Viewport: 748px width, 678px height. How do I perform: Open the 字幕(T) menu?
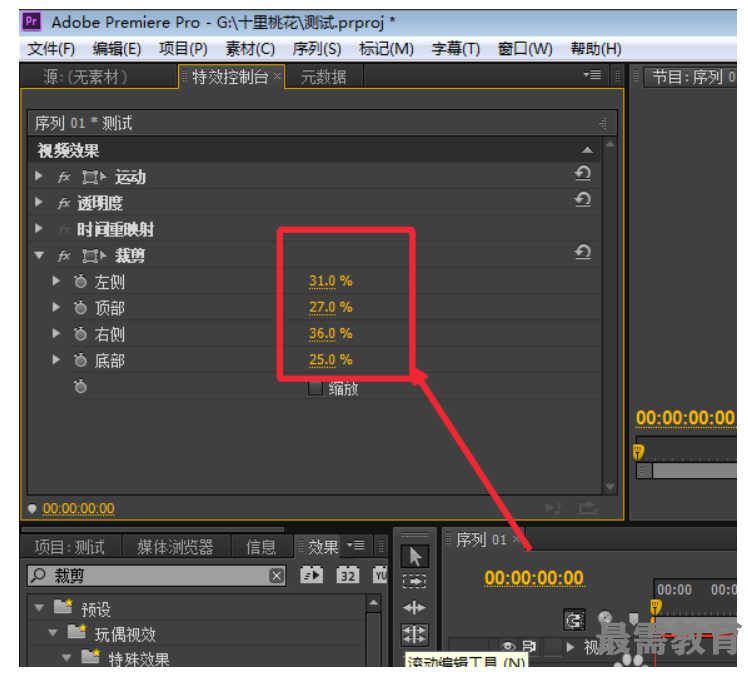pos(456,49)
